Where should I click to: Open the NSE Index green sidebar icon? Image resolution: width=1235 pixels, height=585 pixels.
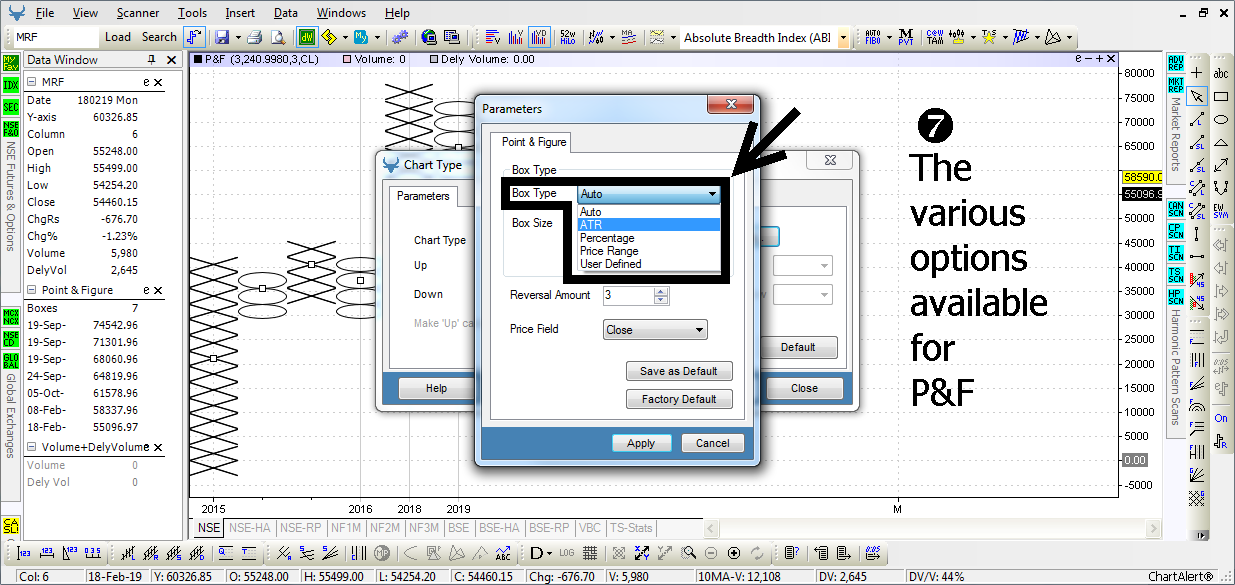pos(11,84)
